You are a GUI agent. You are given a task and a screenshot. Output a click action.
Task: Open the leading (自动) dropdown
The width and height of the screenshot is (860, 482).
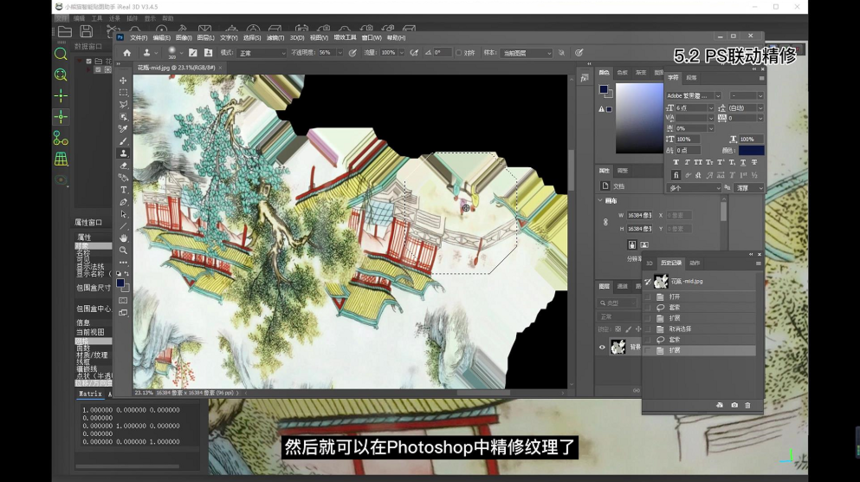click(x=760, y=108)
